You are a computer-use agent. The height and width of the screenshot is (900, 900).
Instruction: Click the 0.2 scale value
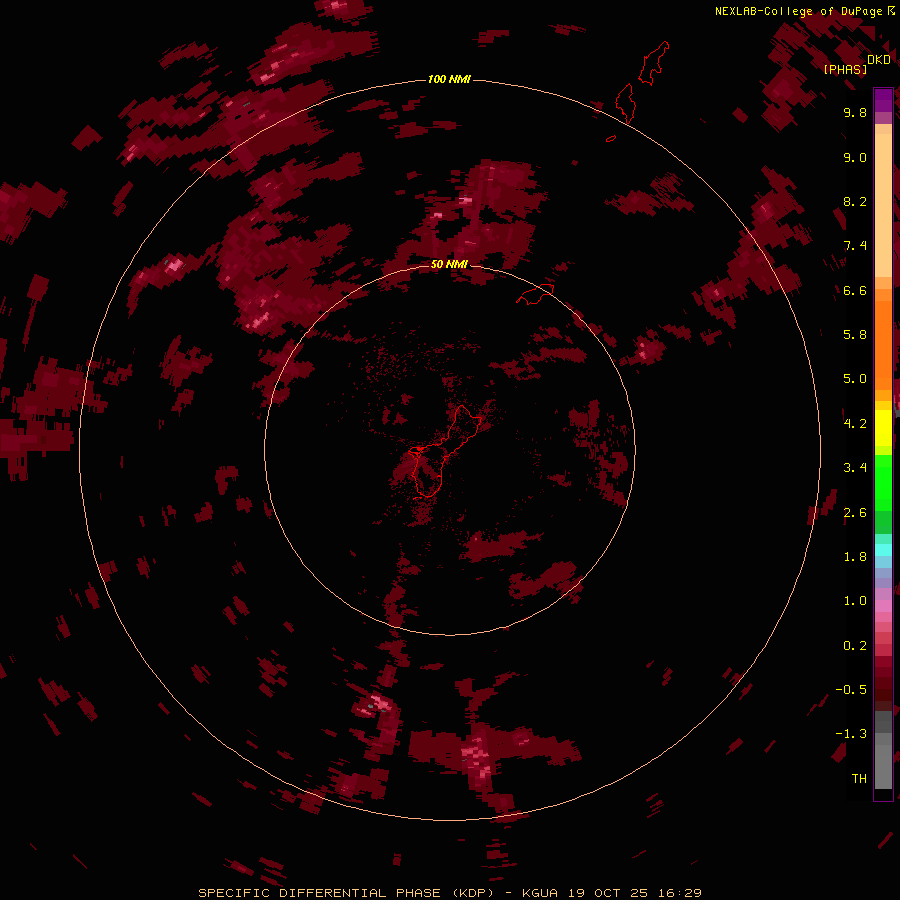tap(855, 646)
